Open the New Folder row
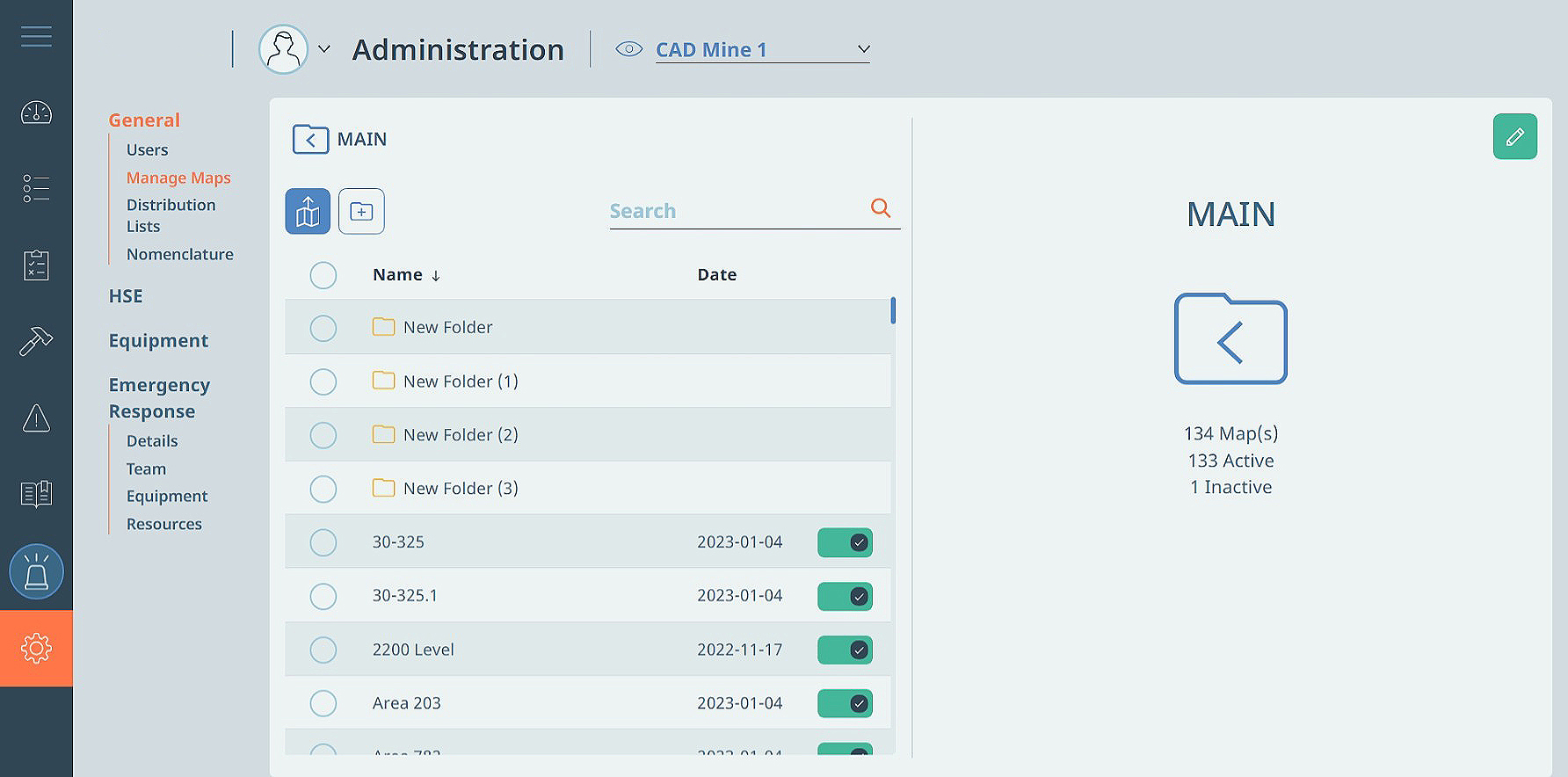The image size is (1568, 777). (588, 327)
